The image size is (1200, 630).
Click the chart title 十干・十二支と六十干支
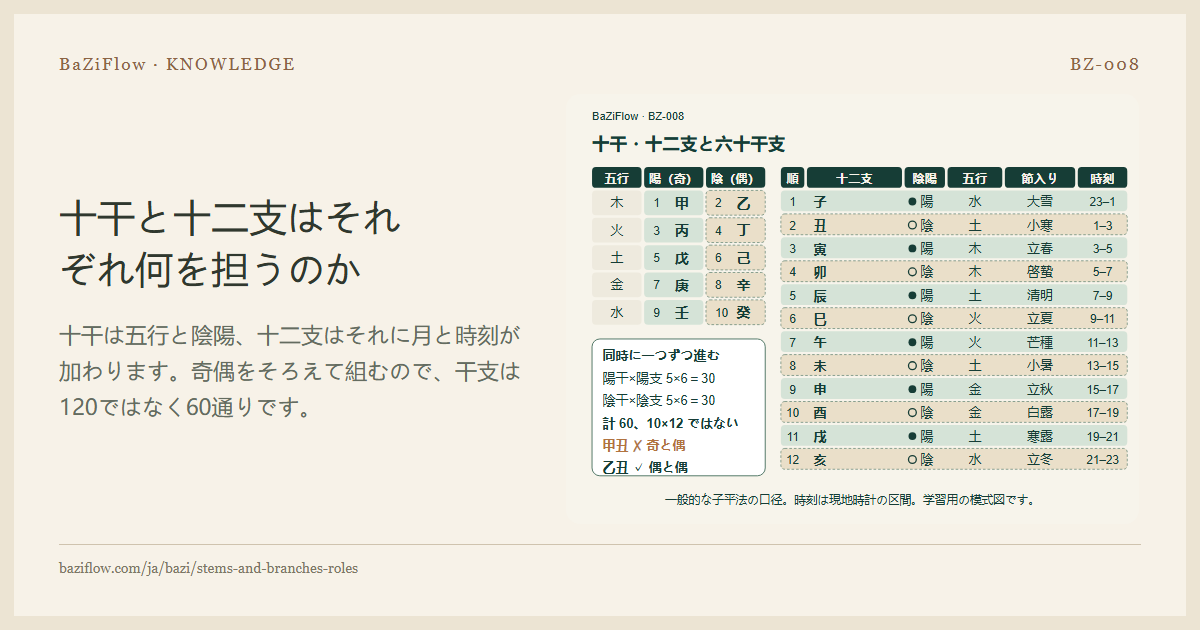coord(688,144)
